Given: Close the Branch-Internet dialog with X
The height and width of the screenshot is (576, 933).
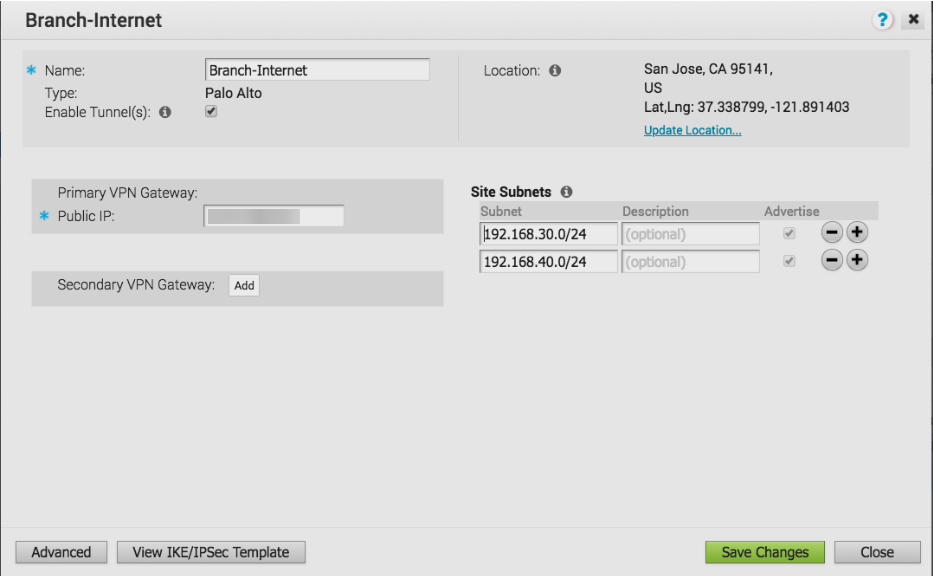Looking at the screenshot, I should [913, 20].
